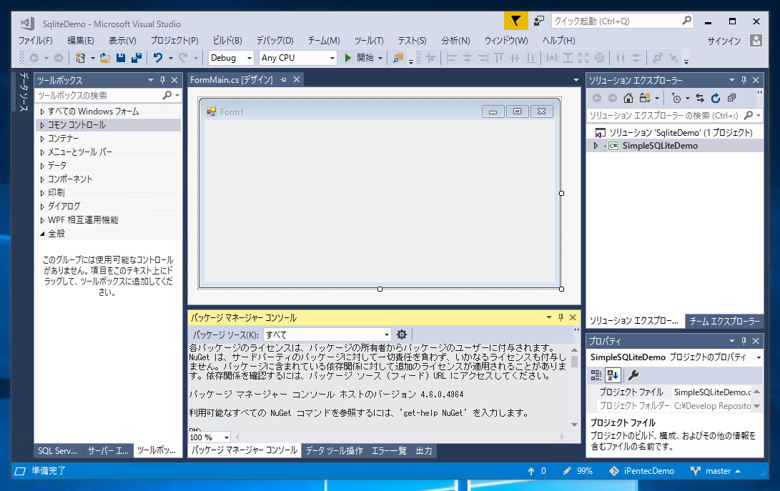Open the Any CPU platform dropdown
Image resolution: width=780 pixels, height=491 pixels.
pos(332,58)
